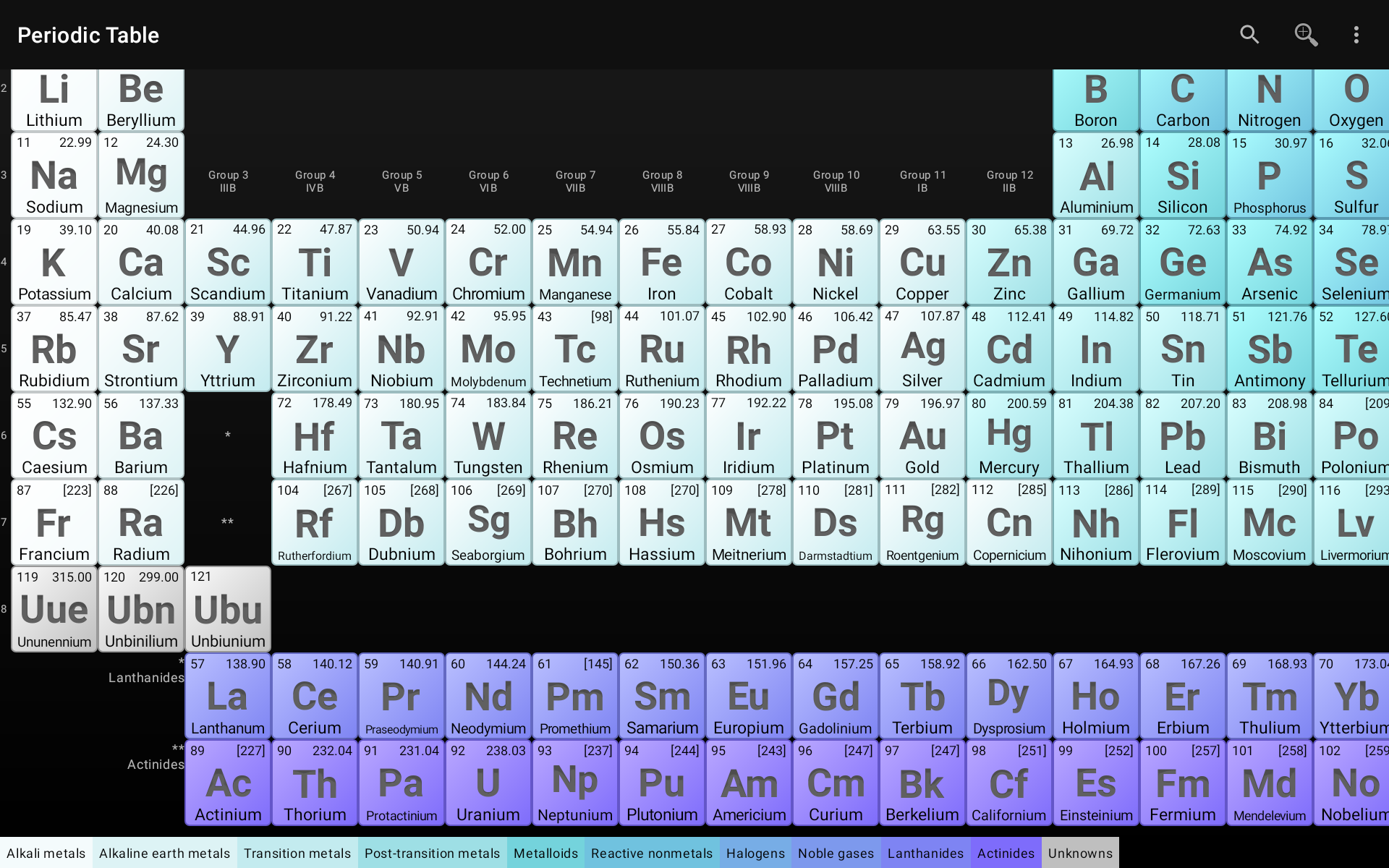The height and width of the screenshot is (868, 1389).
Task: Open the Uranium element tile
Action: click(x=488, y=783)
